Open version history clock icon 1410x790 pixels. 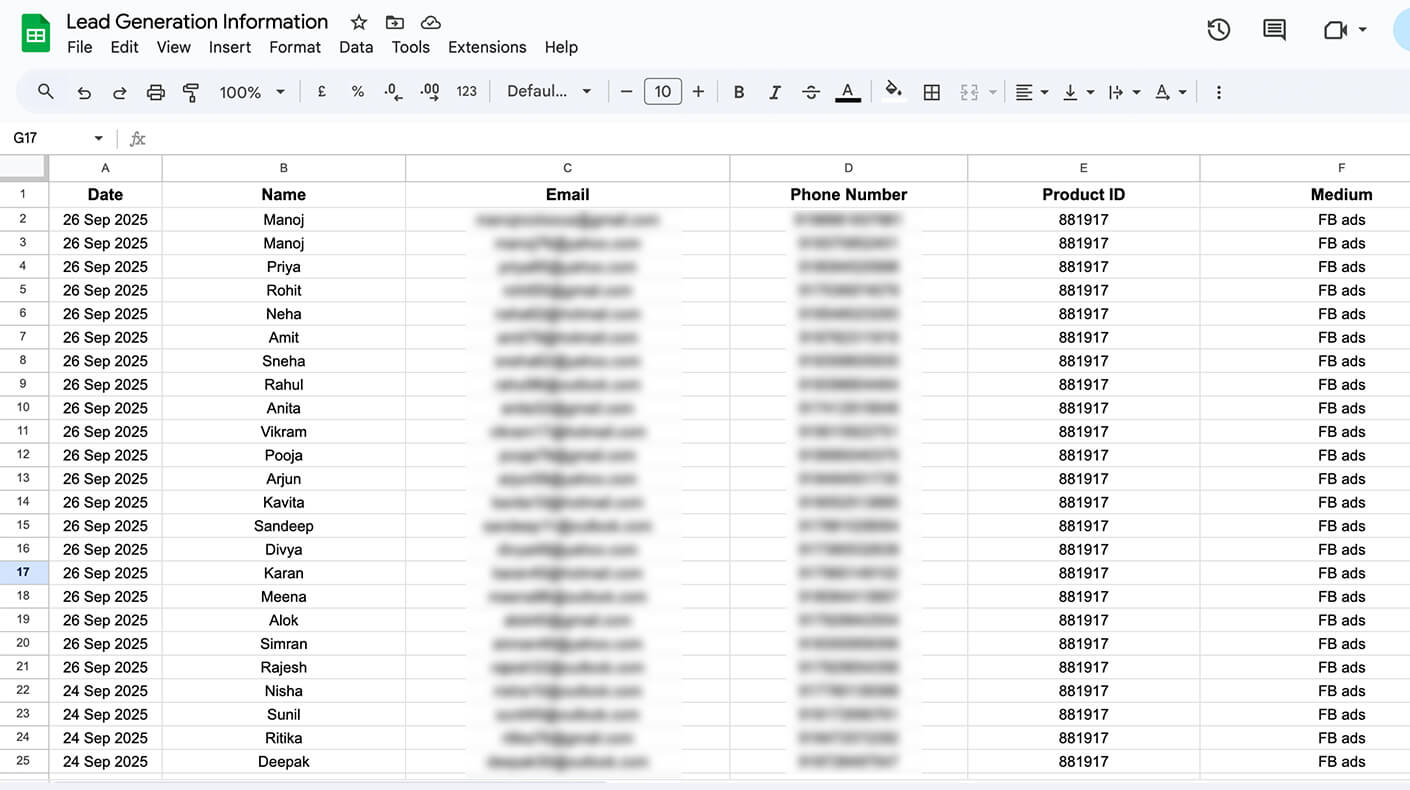1218,30
